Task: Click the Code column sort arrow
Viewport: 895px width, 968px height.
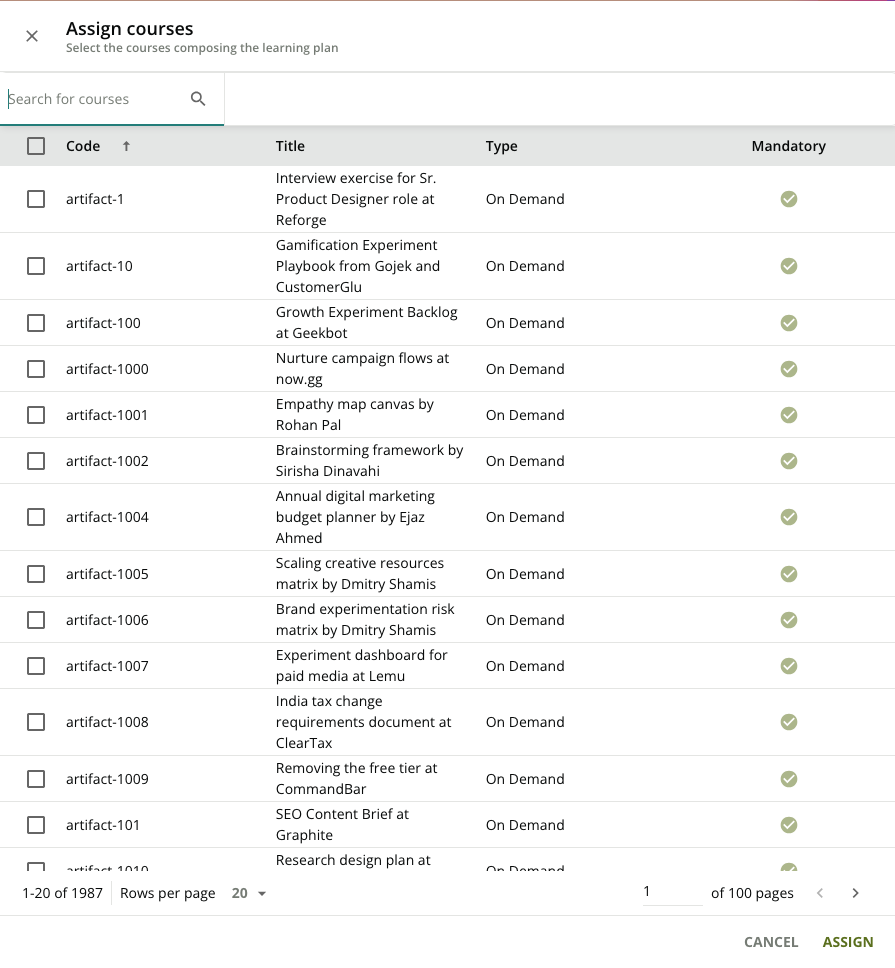Action: click(126, 146)
